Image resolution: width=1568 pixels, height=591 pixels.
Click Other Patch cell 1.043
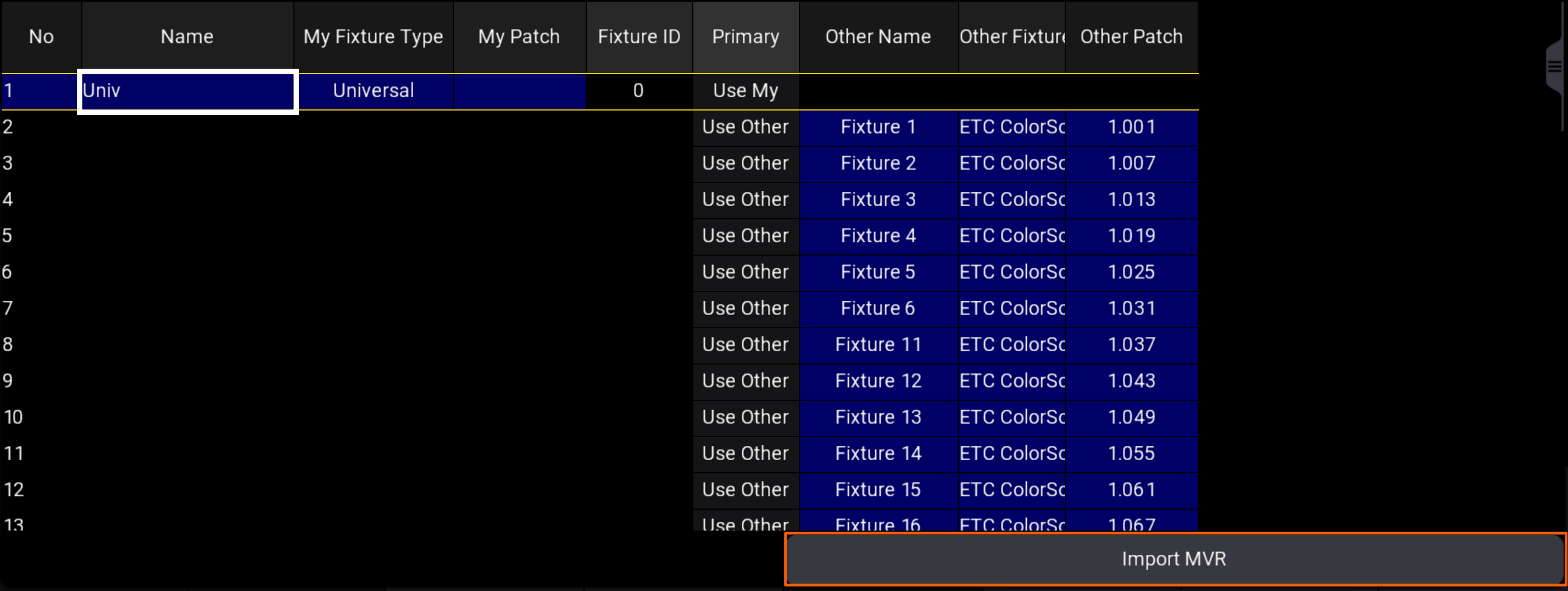[x=1131, y=381]
